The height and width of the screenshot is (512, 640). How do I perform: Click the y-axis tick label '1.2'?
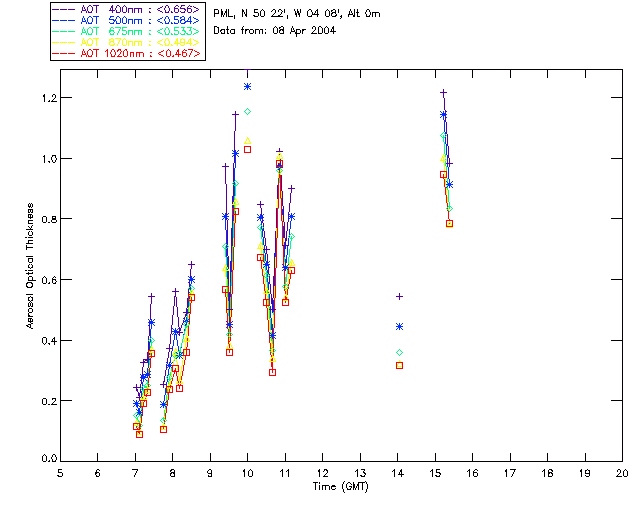click(49, 98)
